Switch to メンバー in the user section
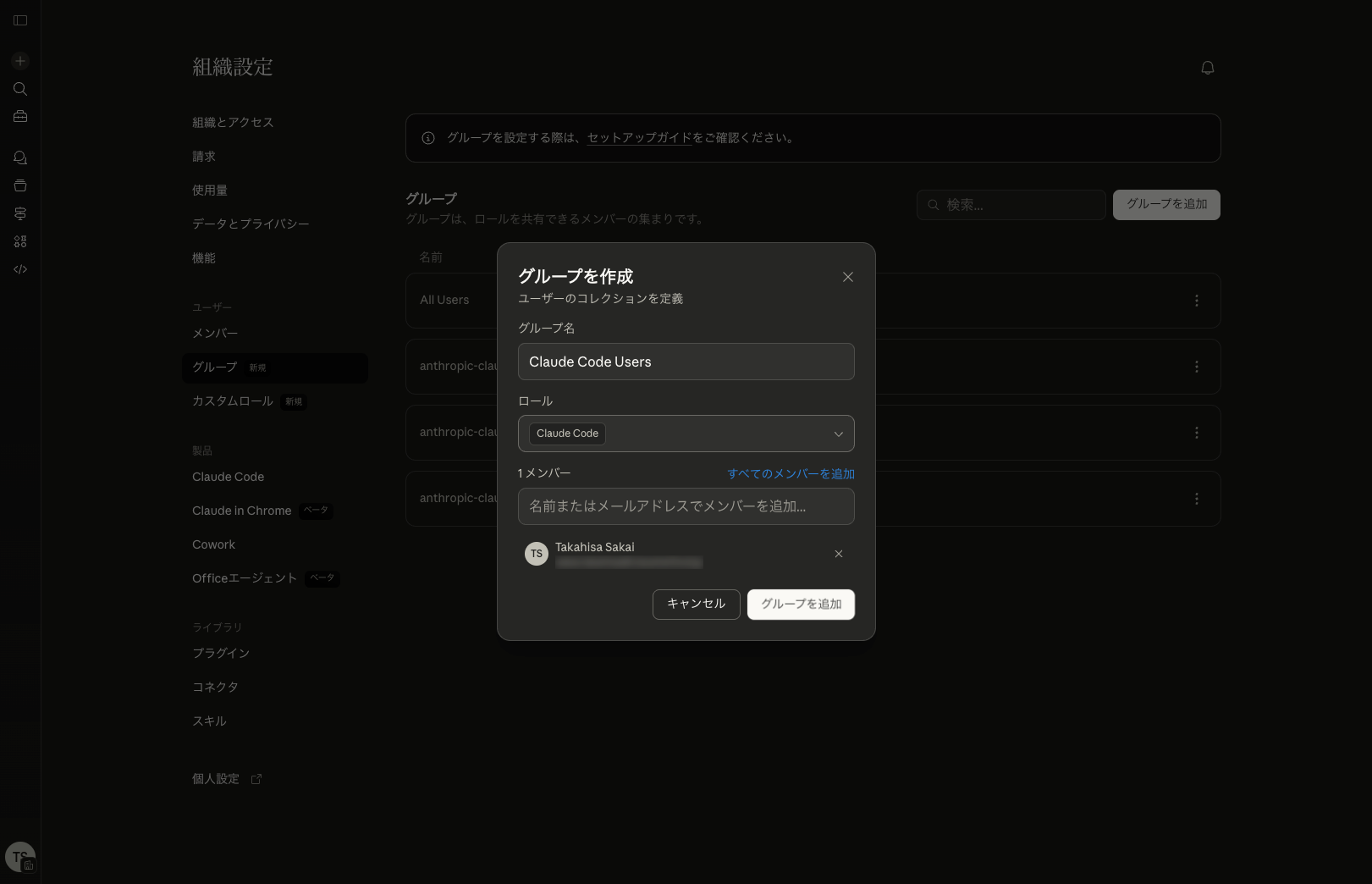 point(215,333)
